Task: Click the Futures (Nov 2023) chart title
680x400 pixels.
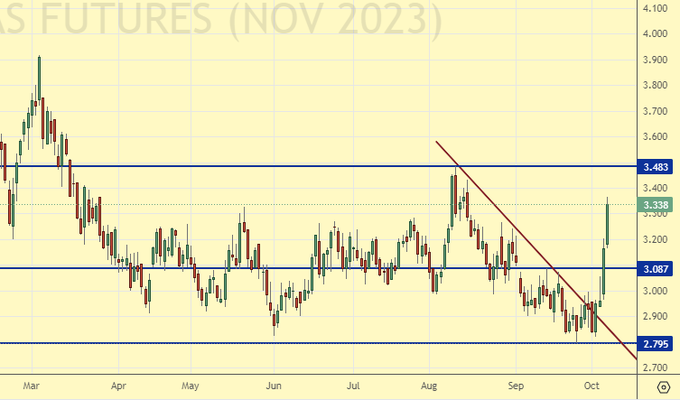Action: tap(220, 18)
